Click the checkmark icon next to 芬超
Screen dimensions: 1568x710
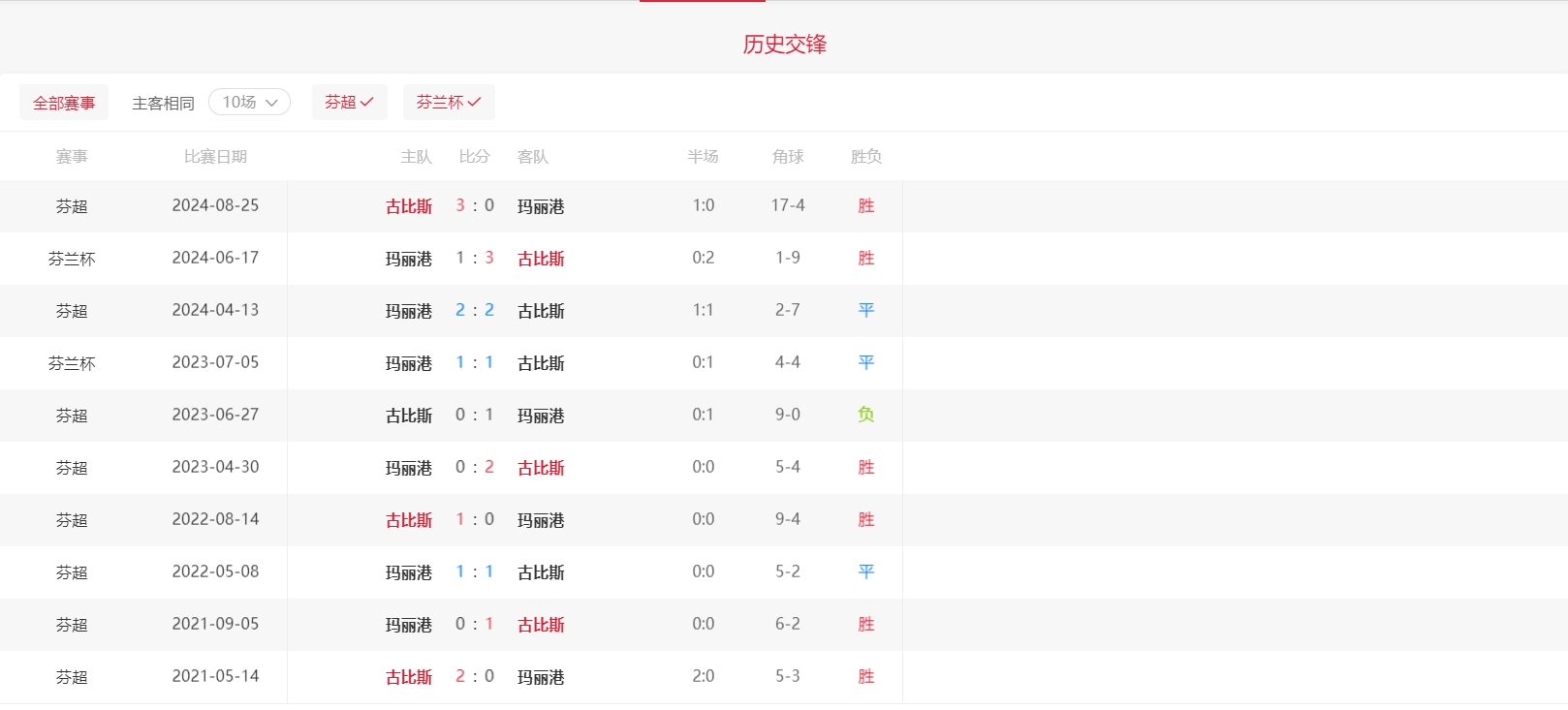click(367, 102)
